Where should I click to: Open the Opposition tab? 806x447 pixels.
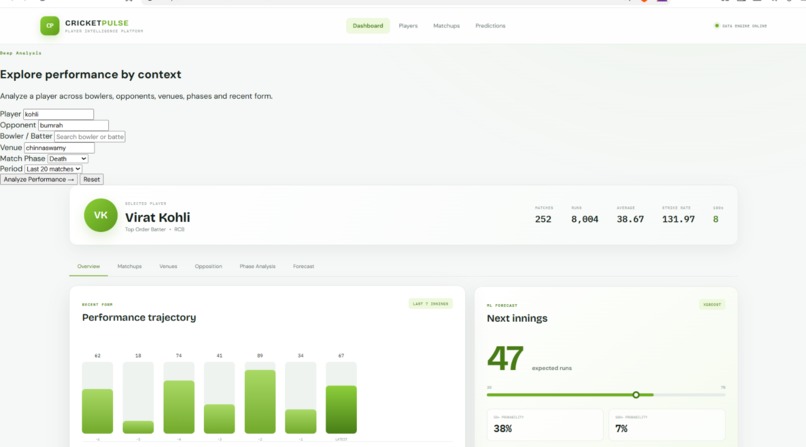208,266
